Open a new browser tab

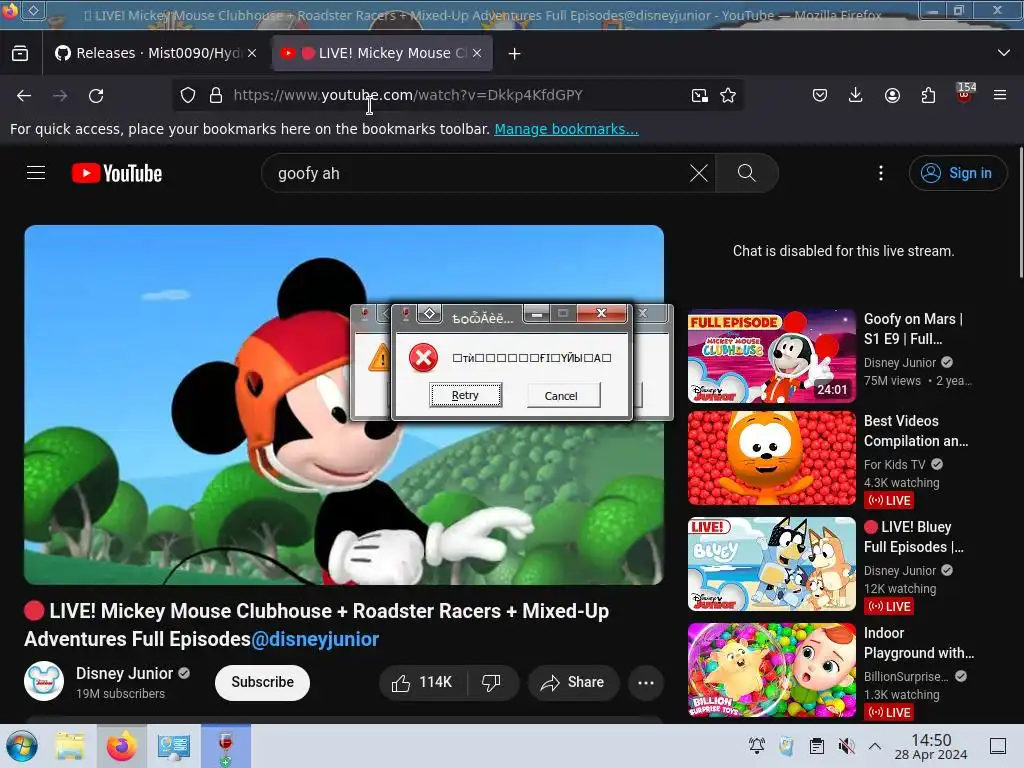515,54
